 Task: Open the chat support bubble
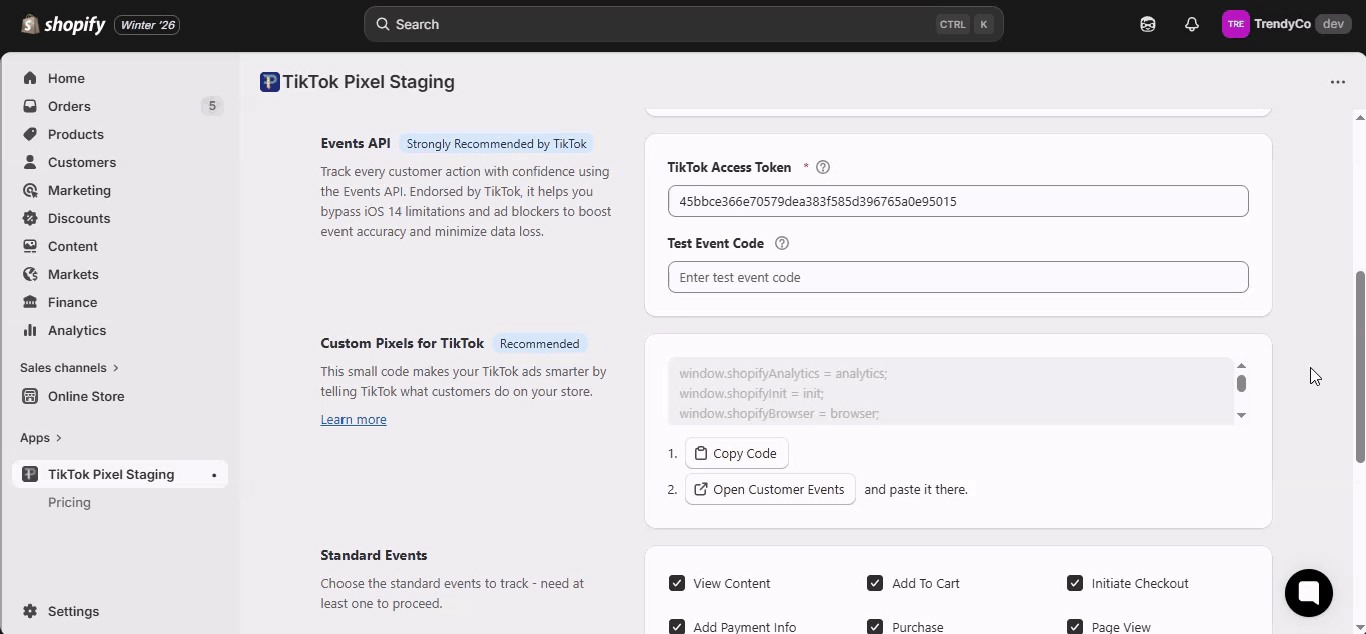1309,592
